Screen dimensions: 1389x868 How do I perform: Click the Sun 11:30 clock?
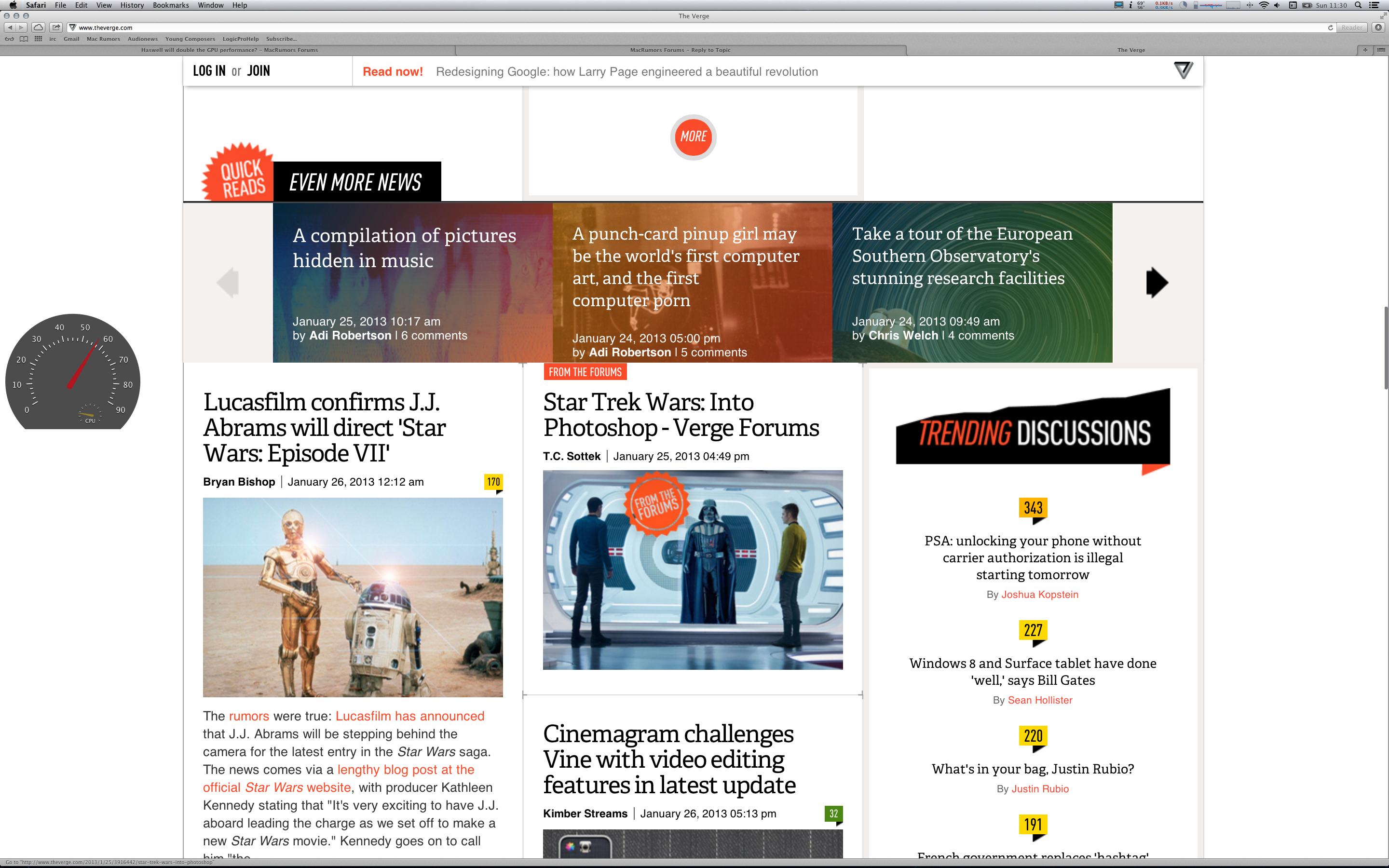click(x=1331, y=5)
